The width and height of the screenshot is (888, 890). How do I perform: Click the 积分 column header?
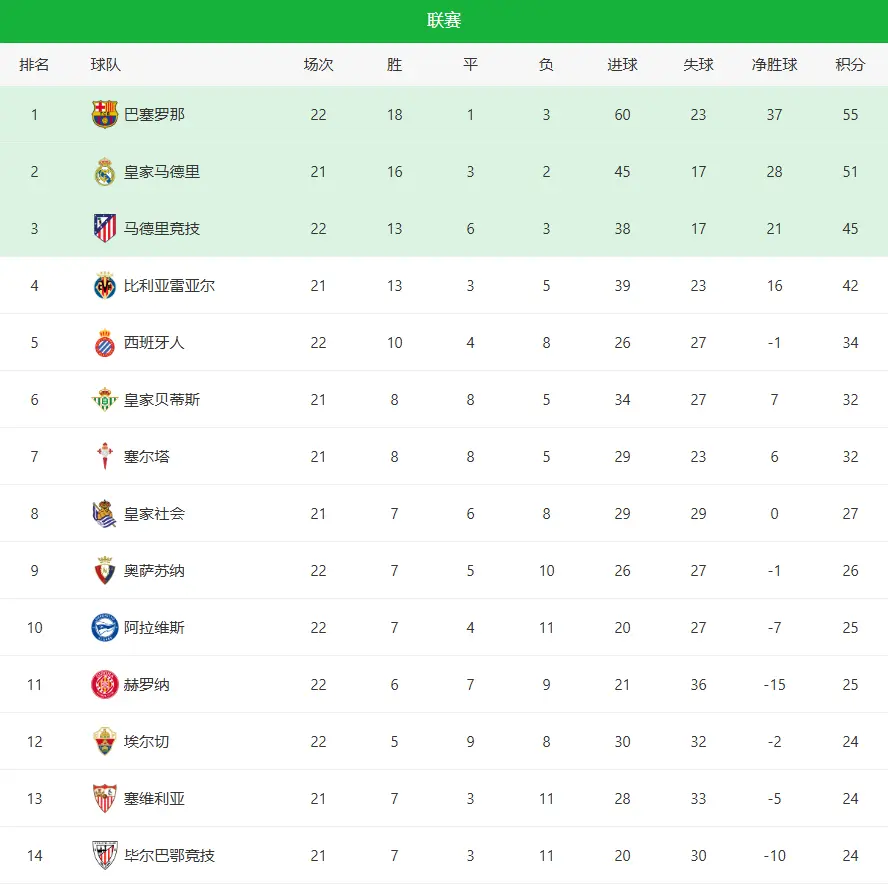coord(850,65)
